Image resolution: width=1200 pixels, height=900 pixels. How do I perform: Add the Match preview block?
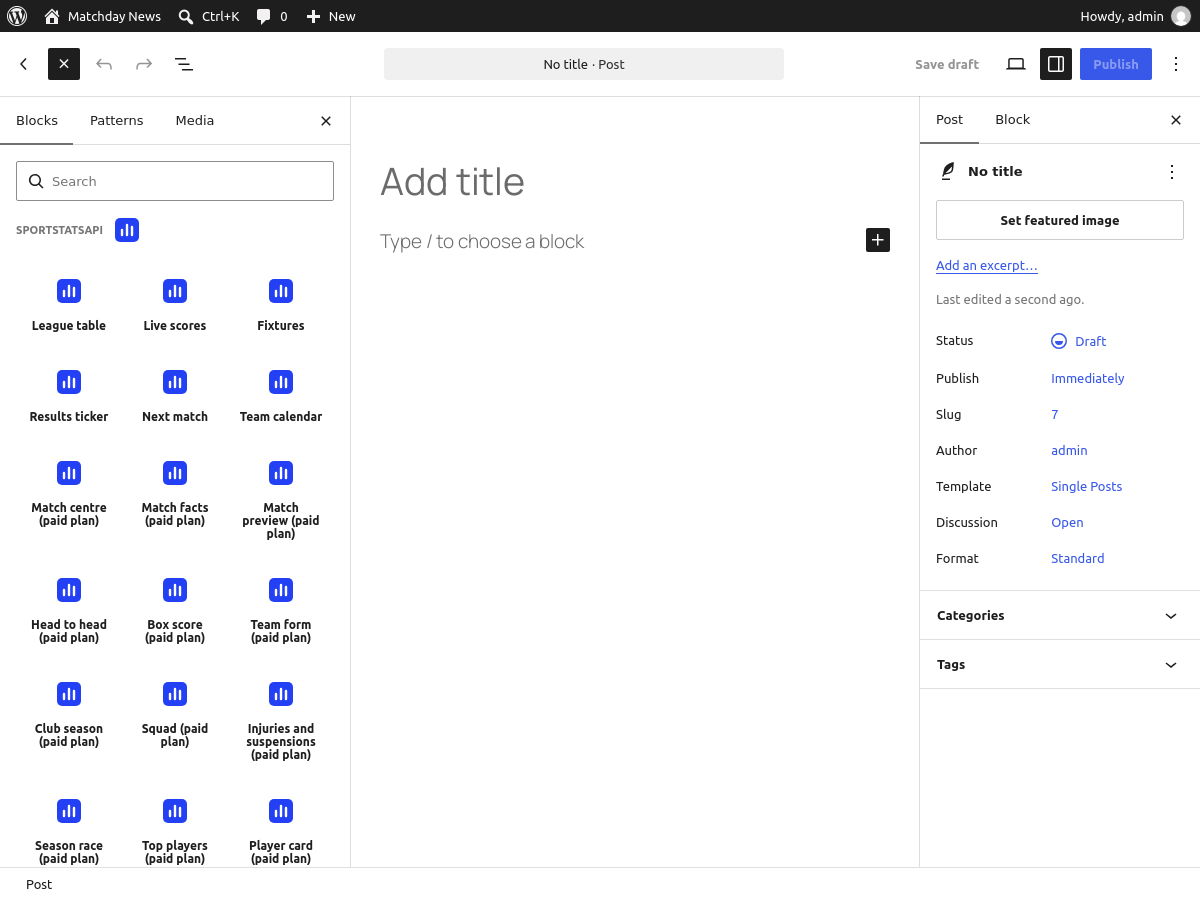[x=281, y=500]
